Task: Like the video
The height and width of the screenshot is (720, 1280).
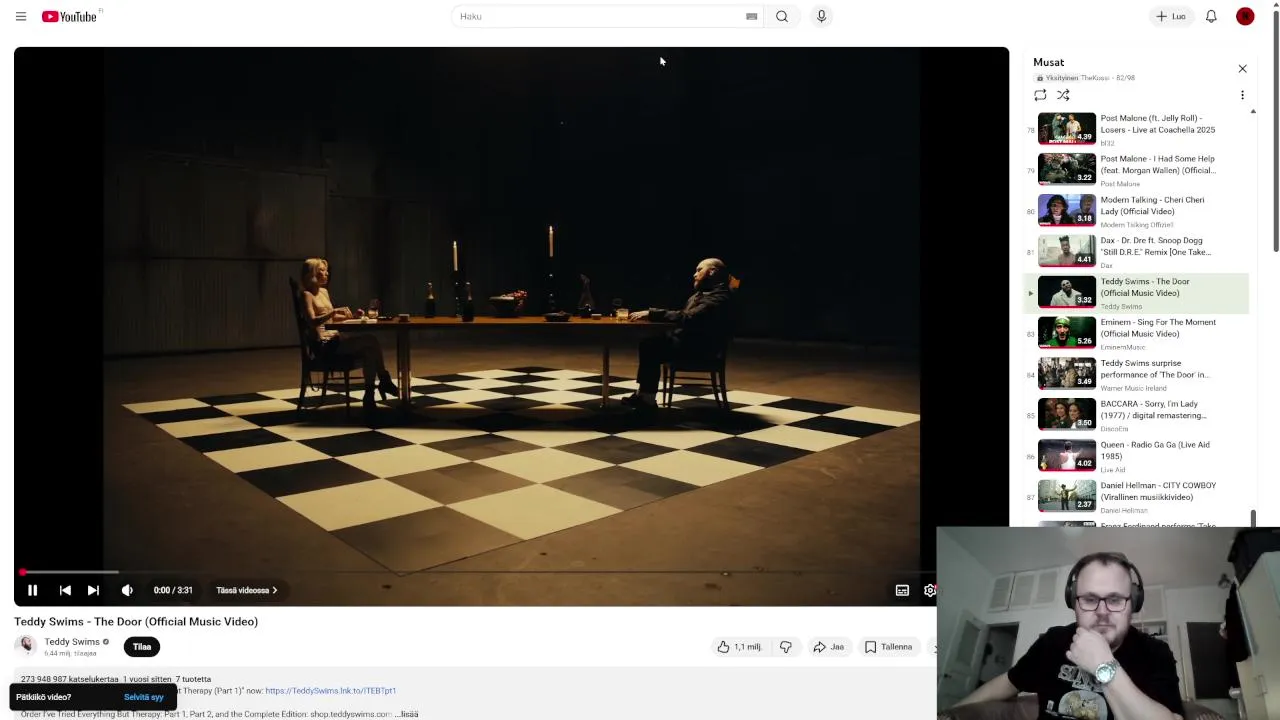Action: (x=739, y=647)
